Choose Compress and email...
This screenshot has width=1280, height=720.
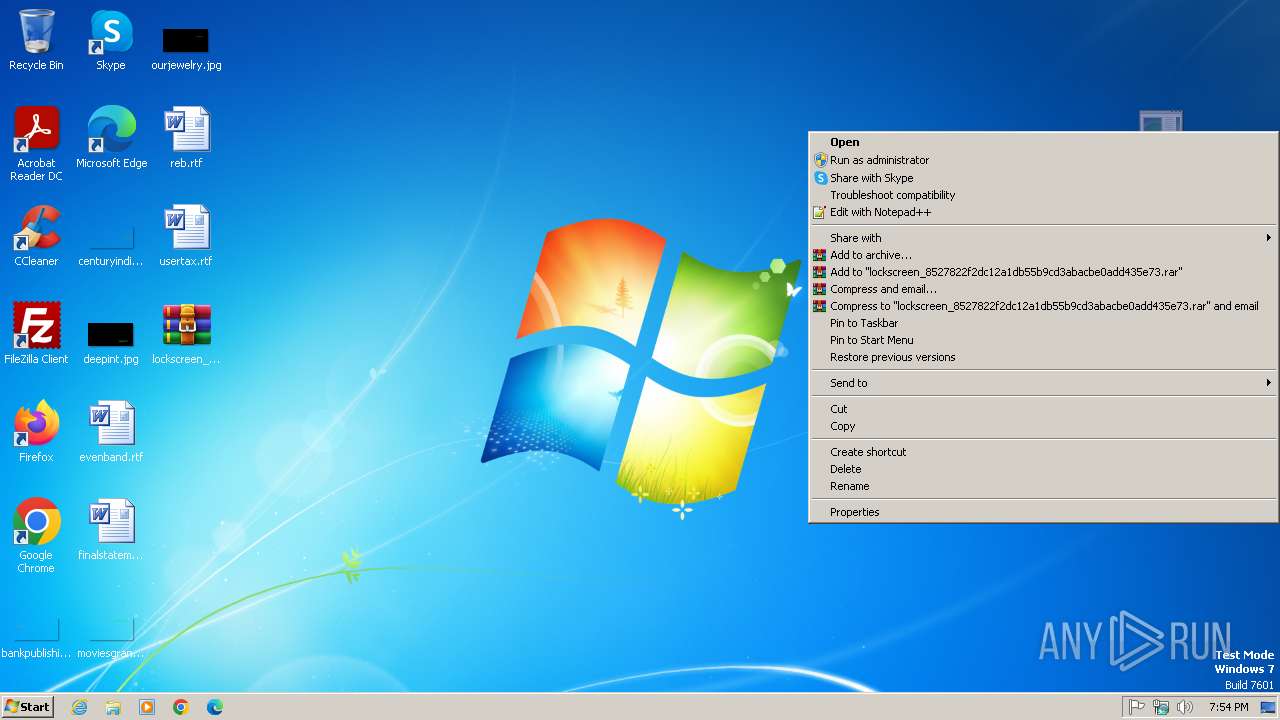[1043, 289]
